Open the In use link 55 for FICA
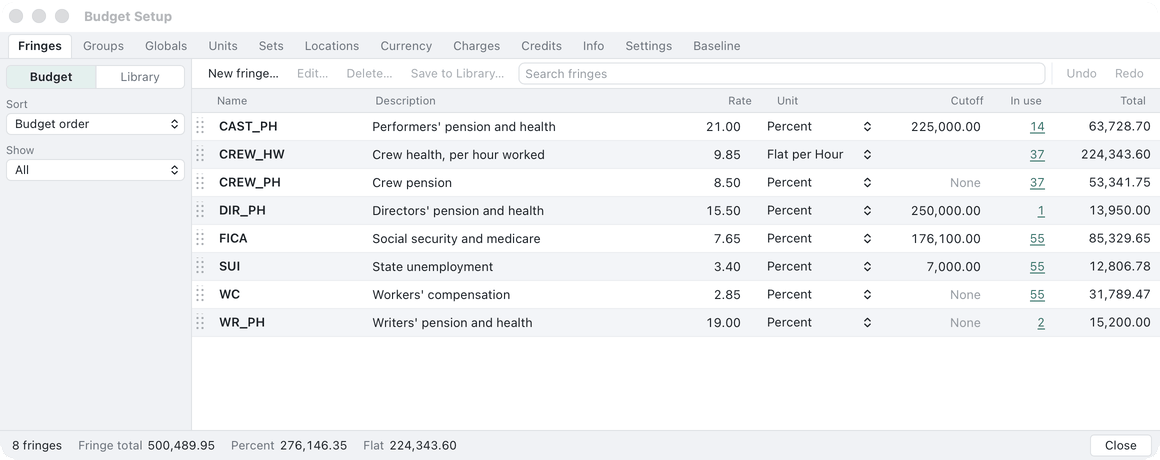Screen dimensions: 1160x460 [1037, 239]
